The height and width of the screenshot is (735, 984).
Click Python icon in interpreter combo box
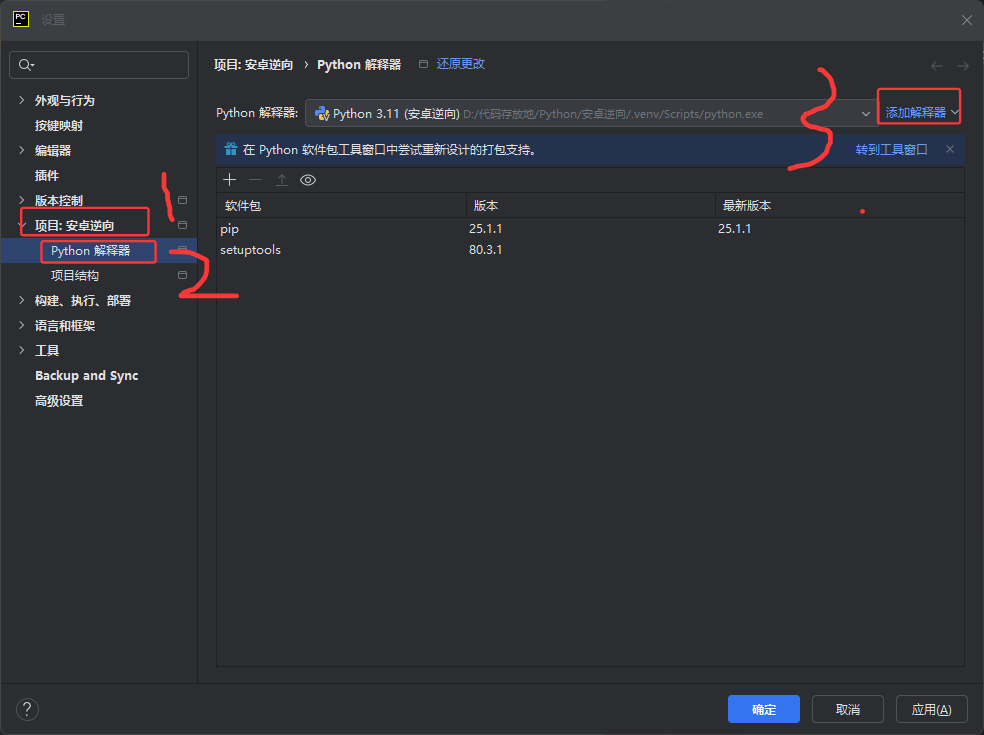pos(322,114)
